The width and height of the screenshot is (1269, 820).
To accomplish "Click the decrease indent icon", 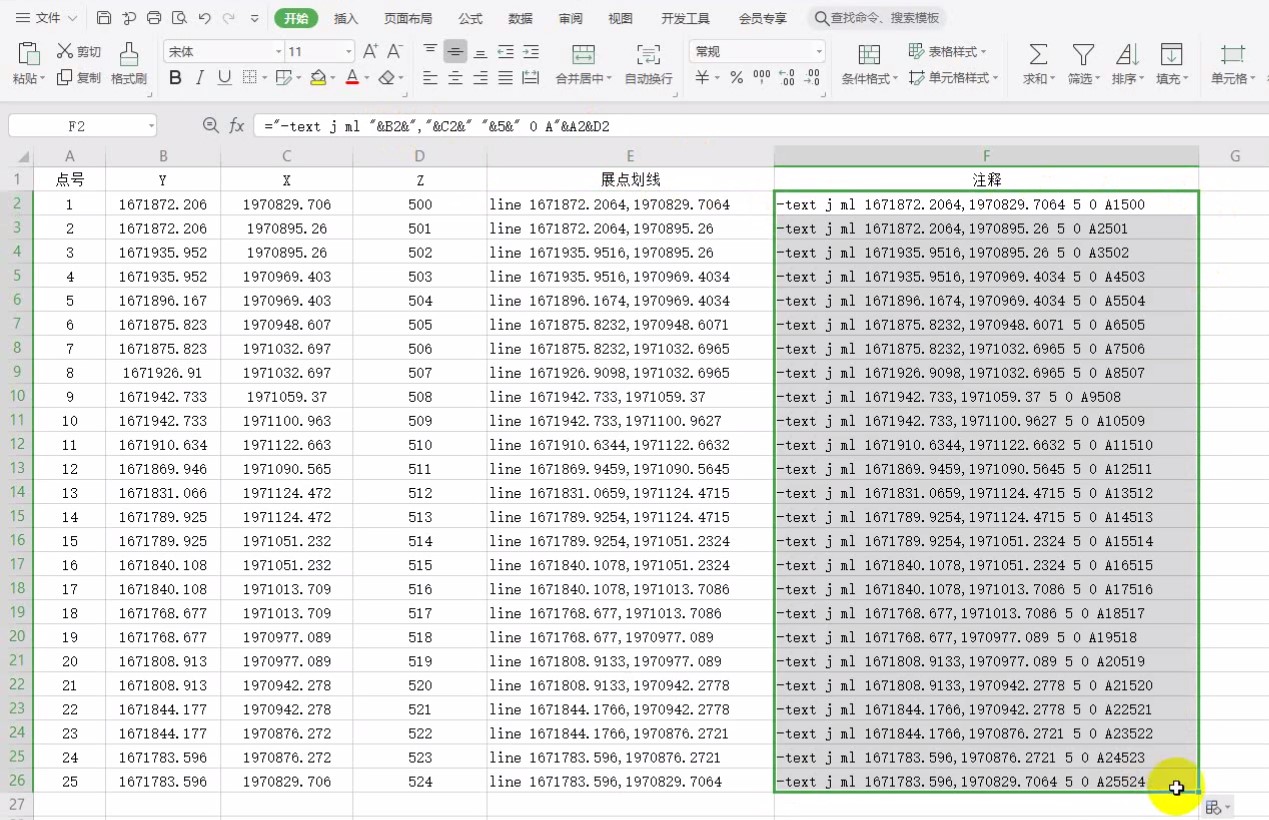I will [x=506, y=51].
